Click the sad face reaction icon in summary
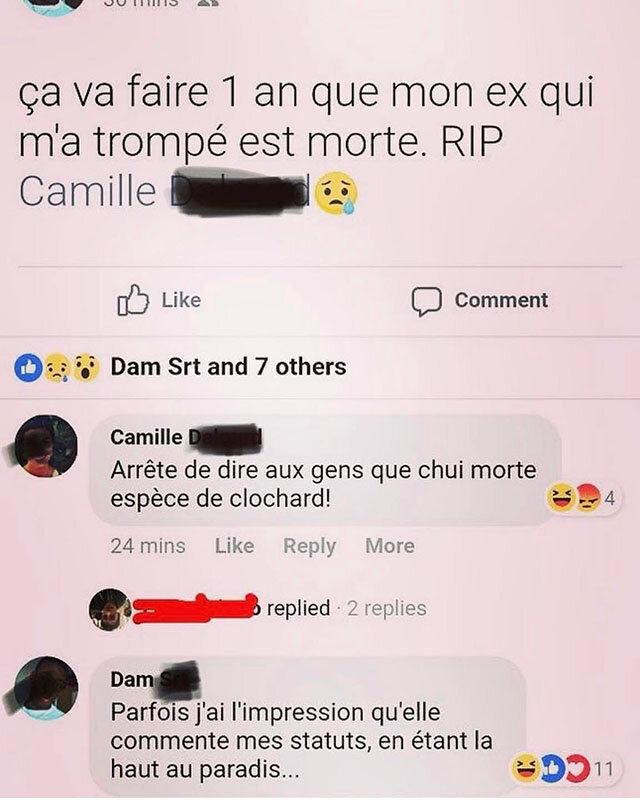Image resolution: width=640 pixels, height=800 pixels. [x=56, y=368]
